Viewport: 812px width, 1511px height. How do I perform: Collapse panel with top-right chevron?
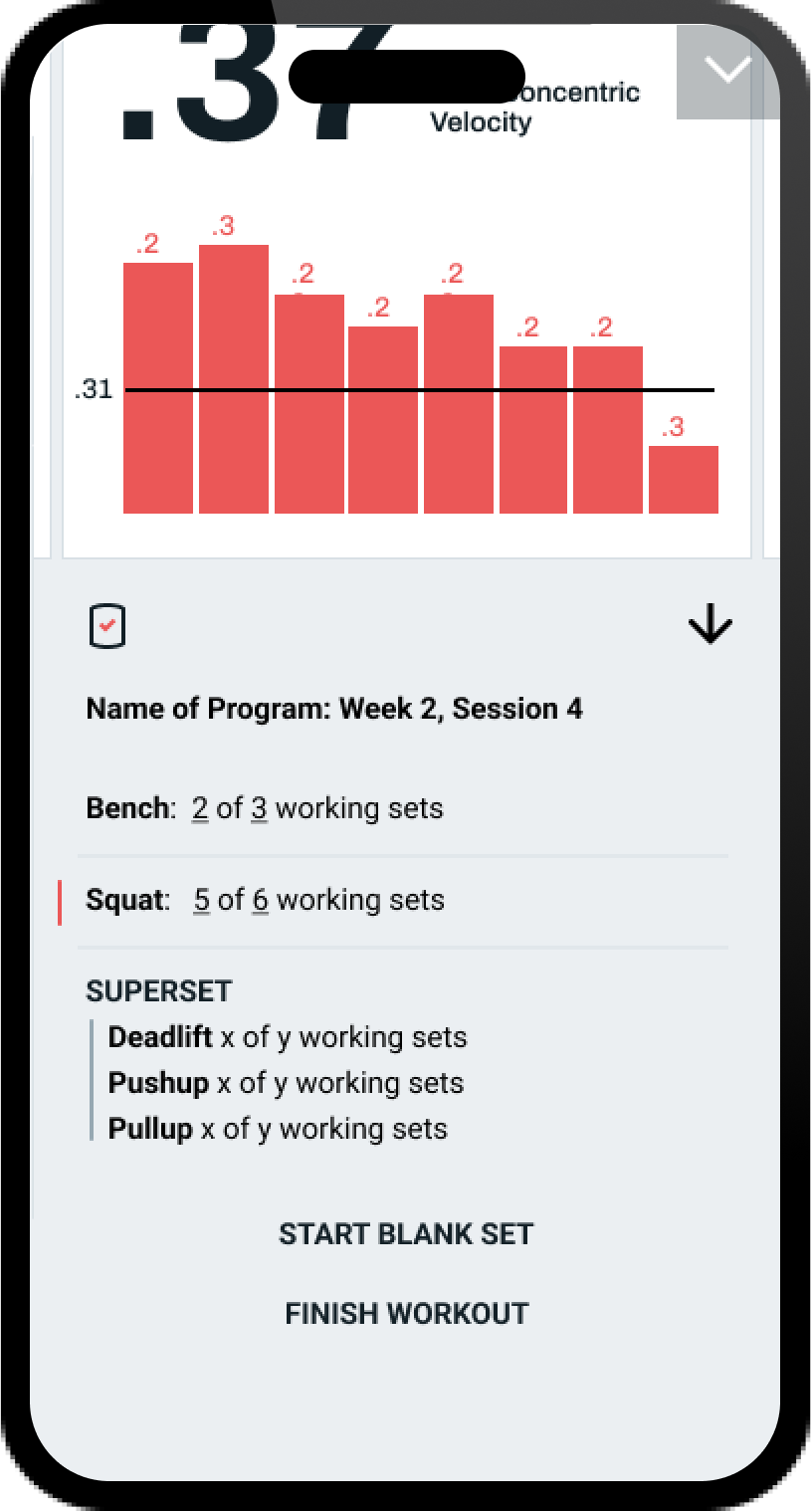click(727, 71)
